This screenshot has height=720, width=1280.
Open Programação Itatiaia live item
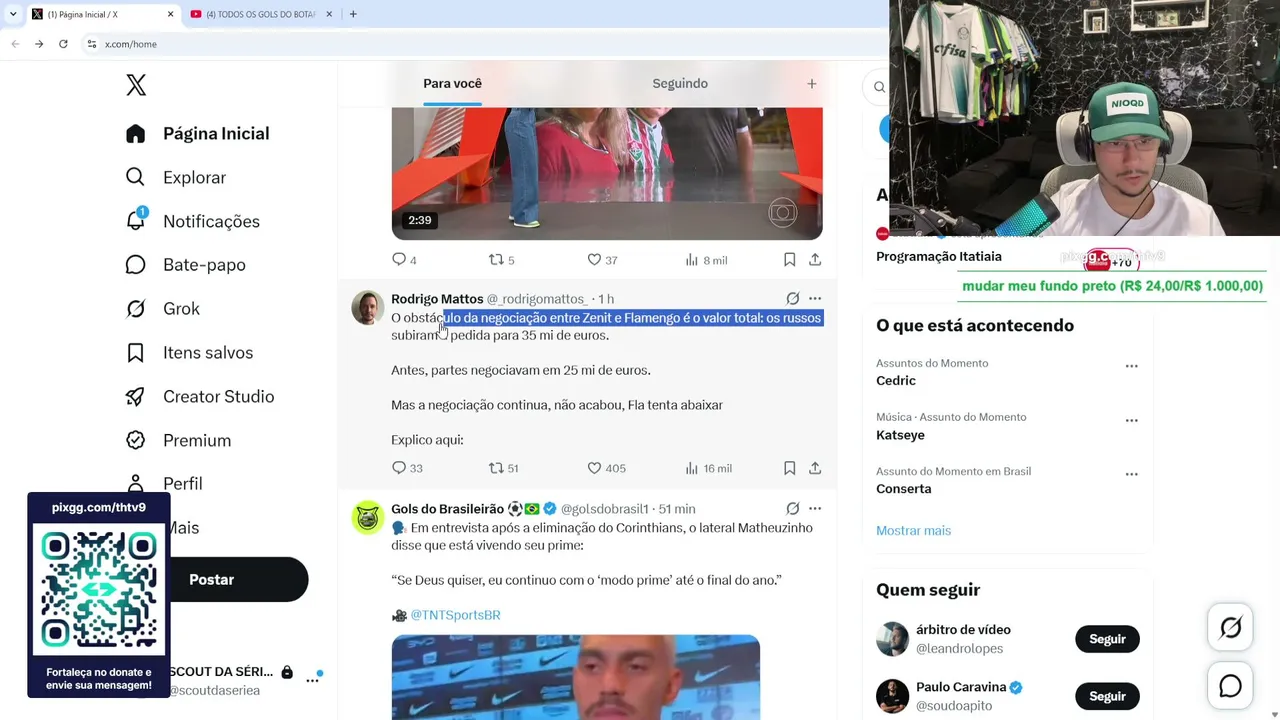click(x=939, y=256)
